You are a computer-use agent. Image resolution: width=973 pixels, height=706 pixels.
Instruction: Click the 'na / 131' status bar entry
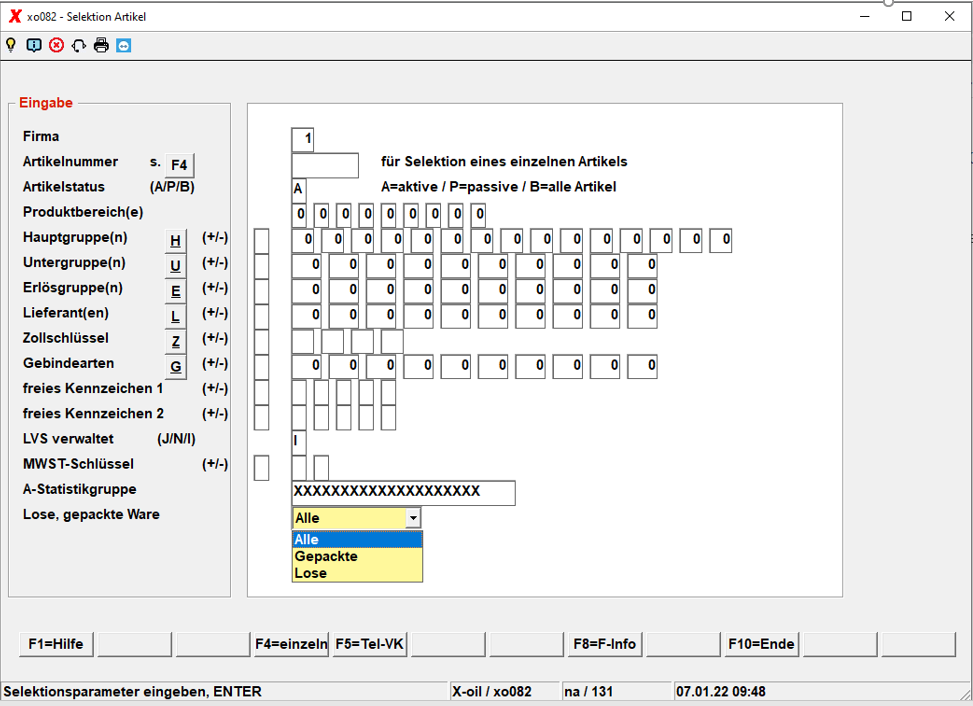coord(588,692)
